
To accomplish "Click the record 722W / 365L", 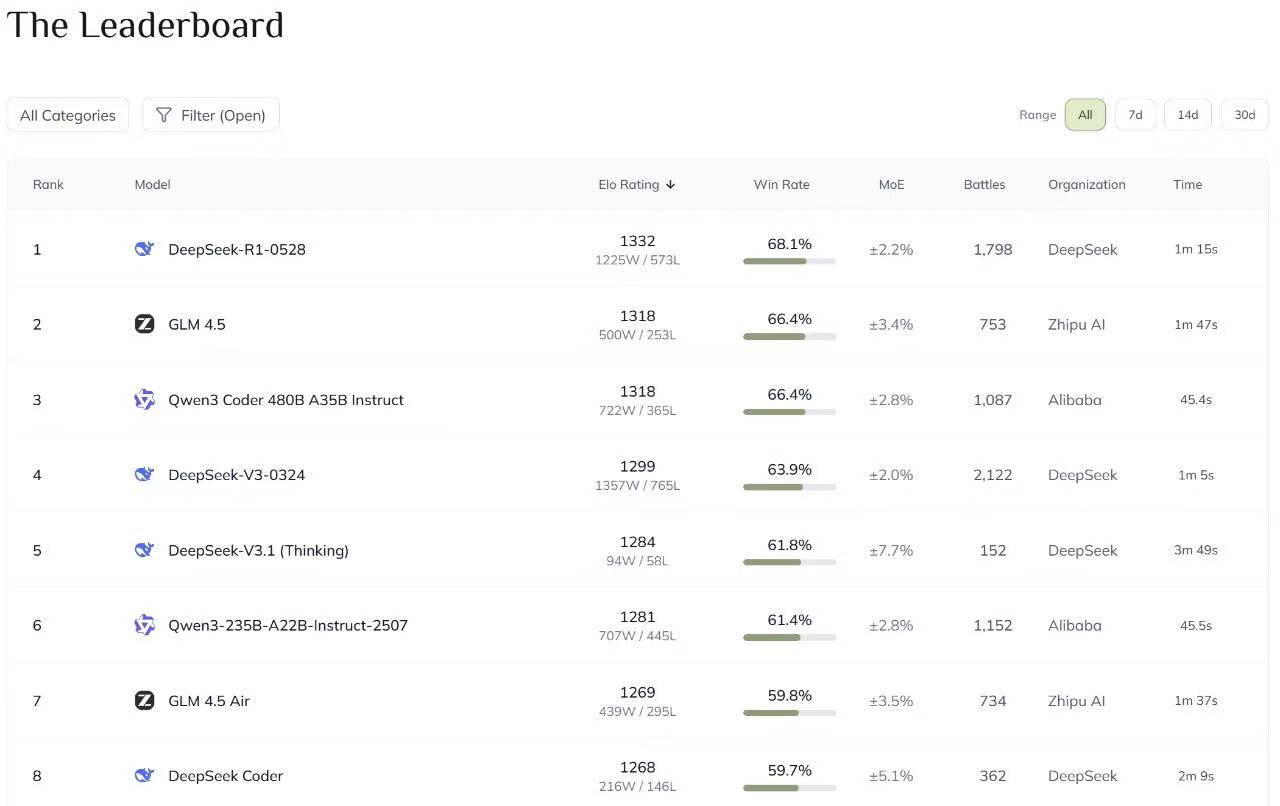I will [637, 410].
